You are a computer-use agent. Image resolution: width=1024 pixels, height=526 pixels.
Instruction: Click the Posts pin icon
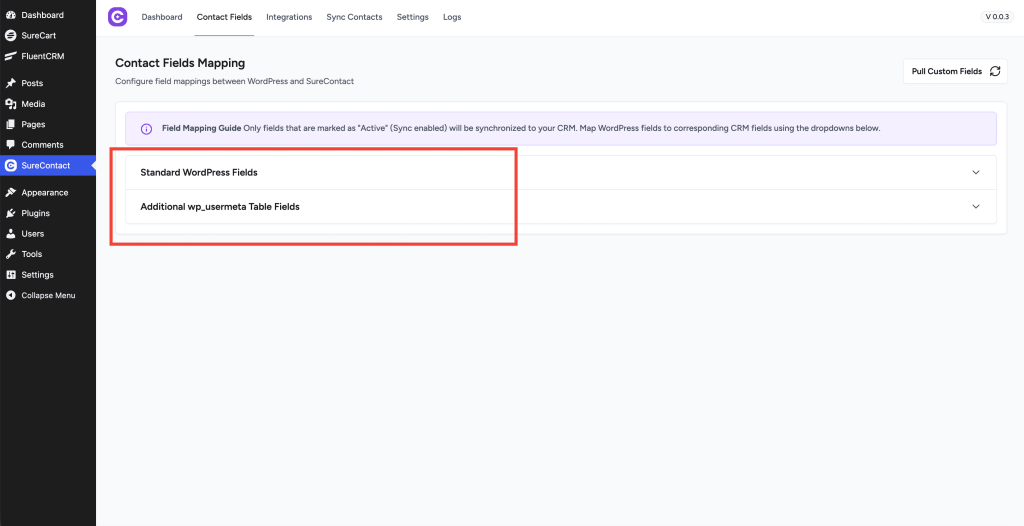tap(10, 83)
